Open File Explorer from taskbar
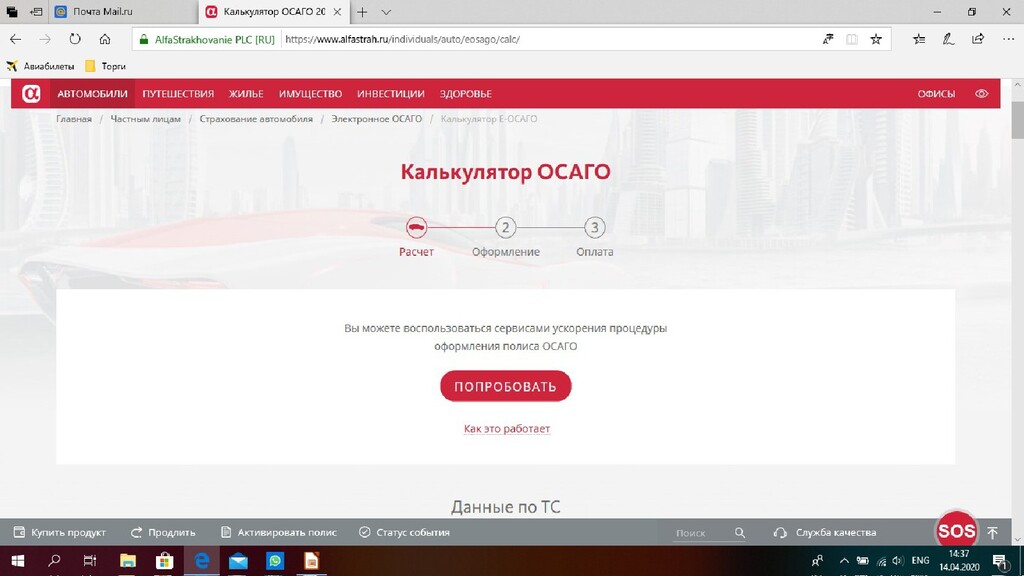Image resolution: width=1024 pixels, height=576 pixels. [x=127, y=561]
